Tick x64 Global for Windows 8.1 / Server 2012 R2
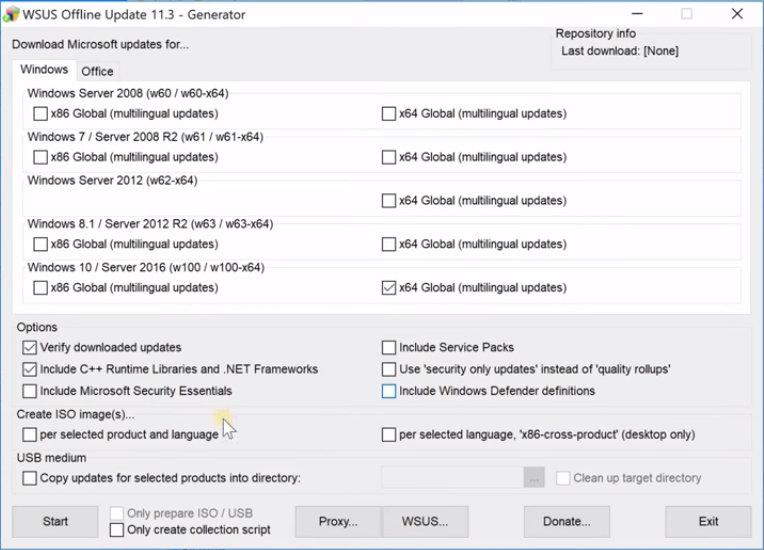The width and height of the screenshot is (764, 550). pos(389,244)
